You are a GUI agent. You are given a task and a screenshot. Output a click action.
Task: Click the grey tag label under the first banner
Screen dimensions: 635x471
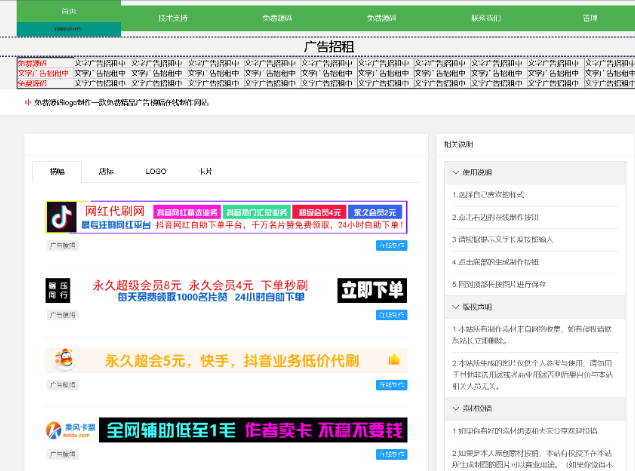[62, 245]
